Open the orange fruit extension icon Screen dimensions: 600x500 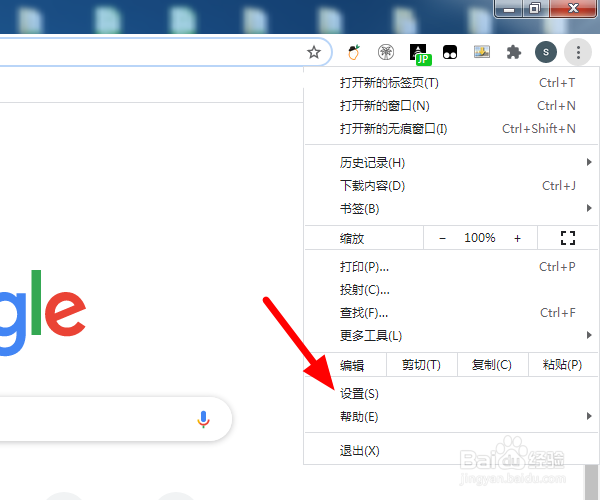pos(354,52)
